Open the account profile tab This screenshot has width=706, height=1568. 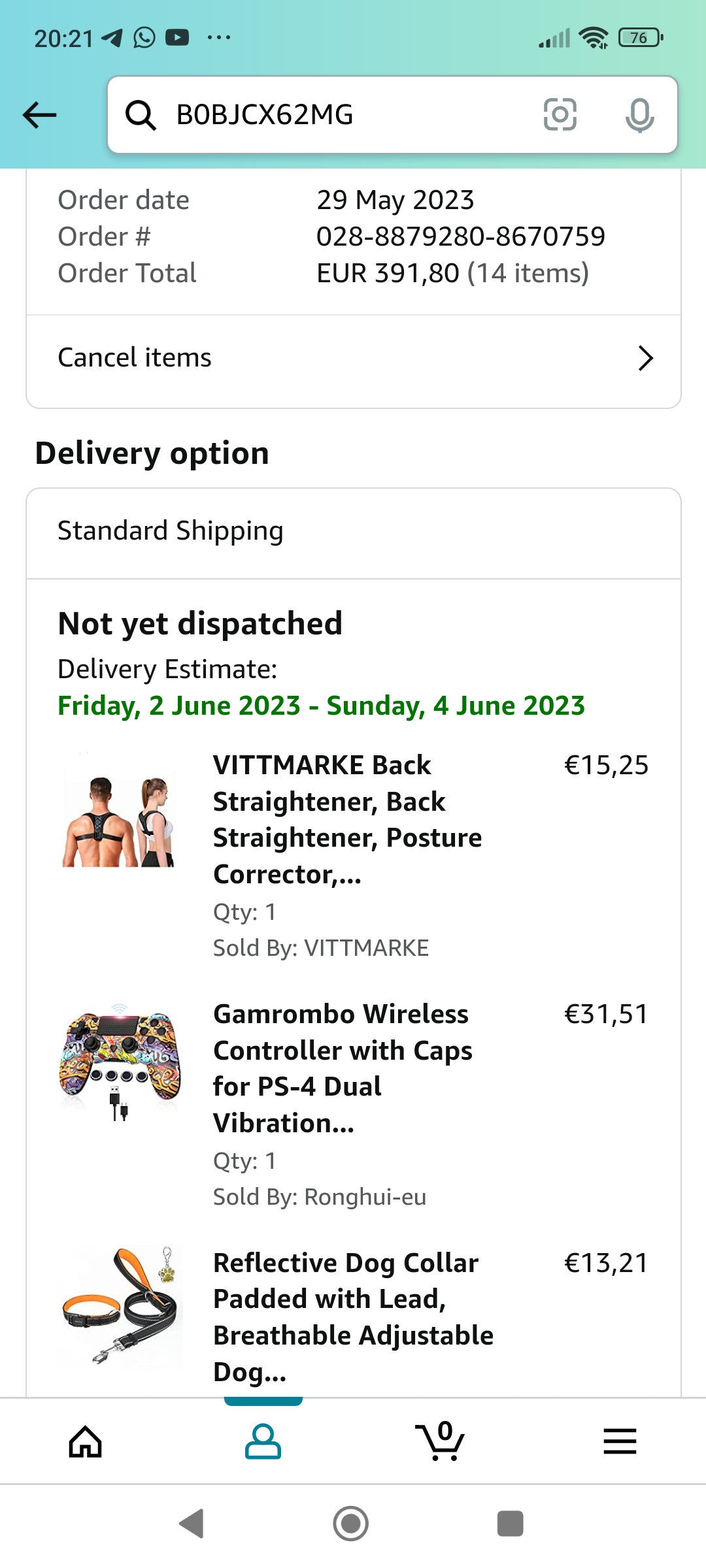click(263, 1442)
